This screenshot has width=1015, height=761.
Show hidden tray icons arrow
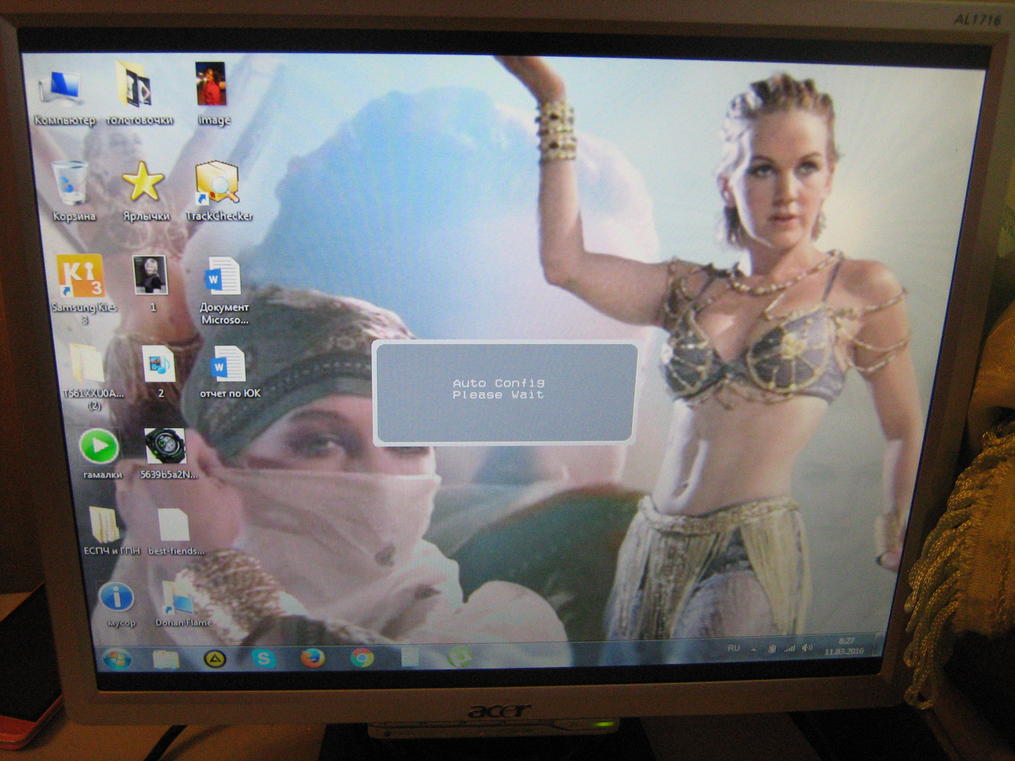tap(753, 648)
